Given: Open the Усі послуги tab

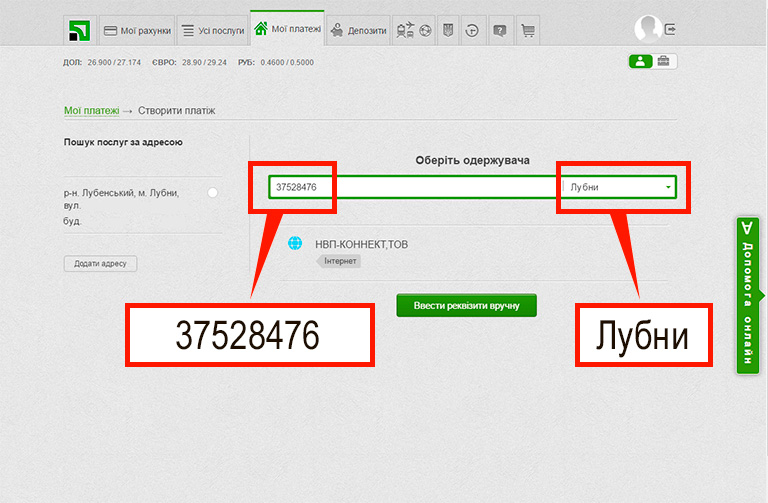Looking at the screenshot, I should pyautogui.click(x=212, y=31).
